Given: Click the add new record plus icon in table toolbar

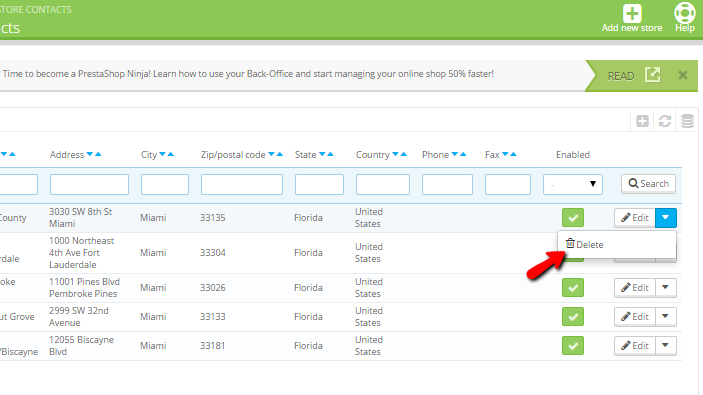Looking at the screenshot, I should point(642,121).
